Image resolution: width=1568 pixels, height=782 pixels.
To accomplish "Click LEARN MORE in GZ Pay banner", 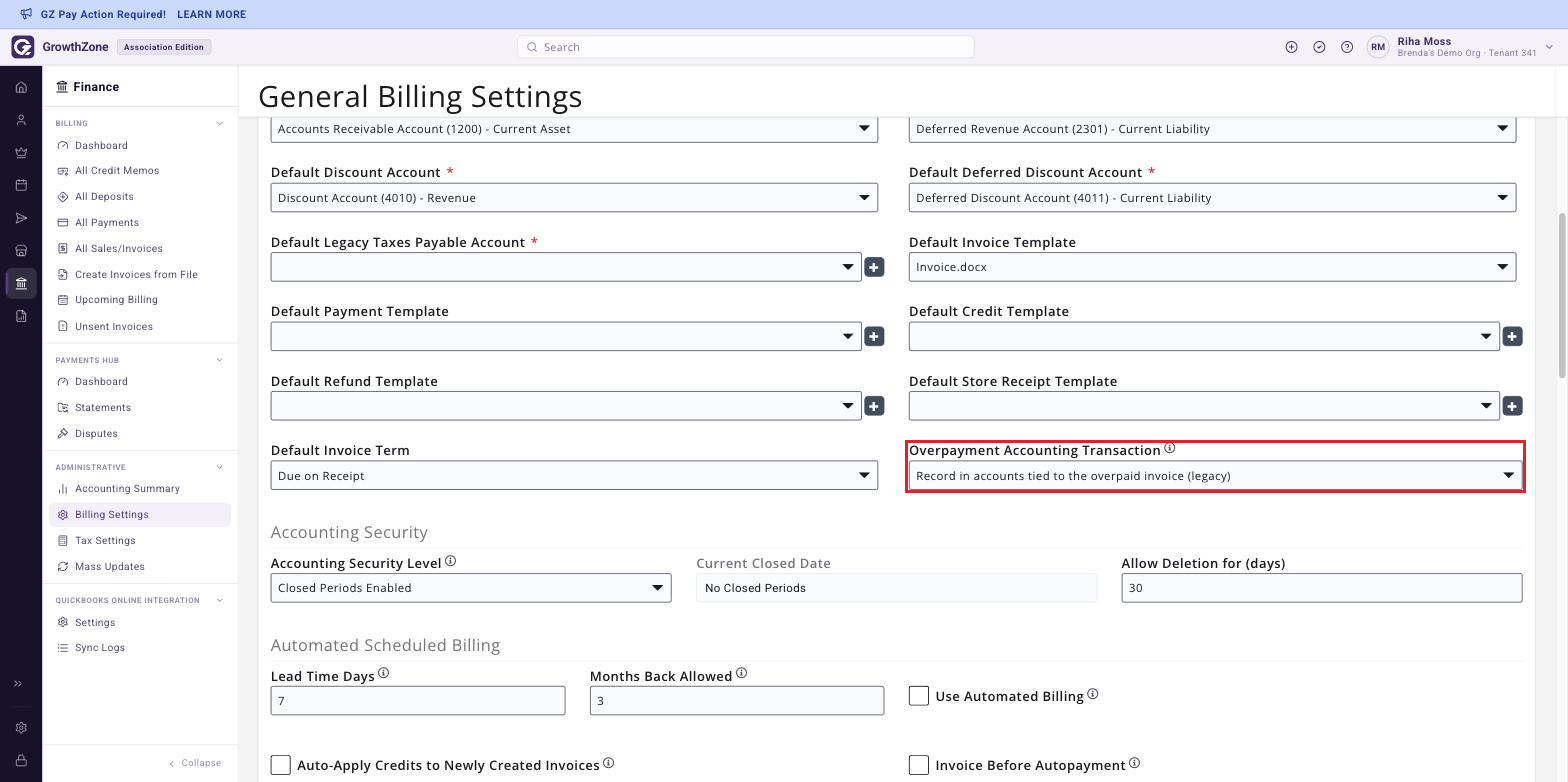I will pyautogui.click(x=211, y=15).
